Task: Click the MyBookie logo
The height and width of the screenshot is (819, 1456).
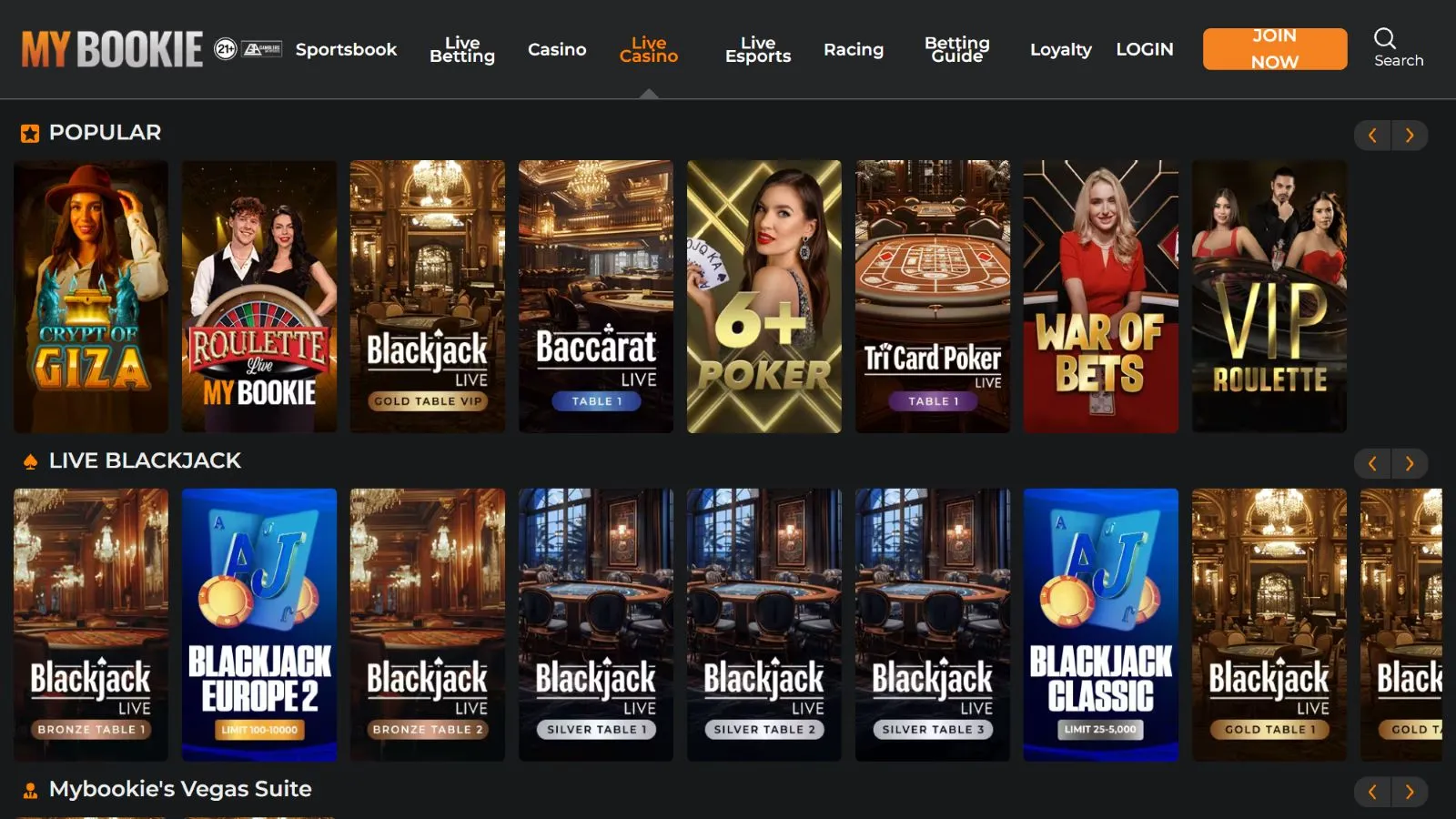Action: [x=112, y=49]
